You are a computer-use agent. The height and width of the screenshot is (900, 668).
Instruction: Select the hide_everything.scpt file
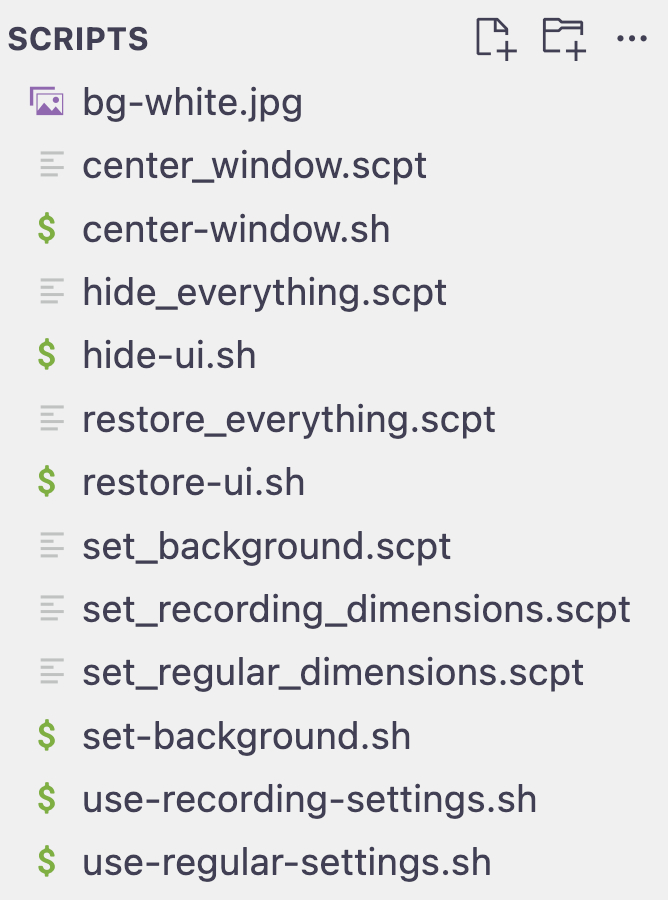tap(264, 292)
